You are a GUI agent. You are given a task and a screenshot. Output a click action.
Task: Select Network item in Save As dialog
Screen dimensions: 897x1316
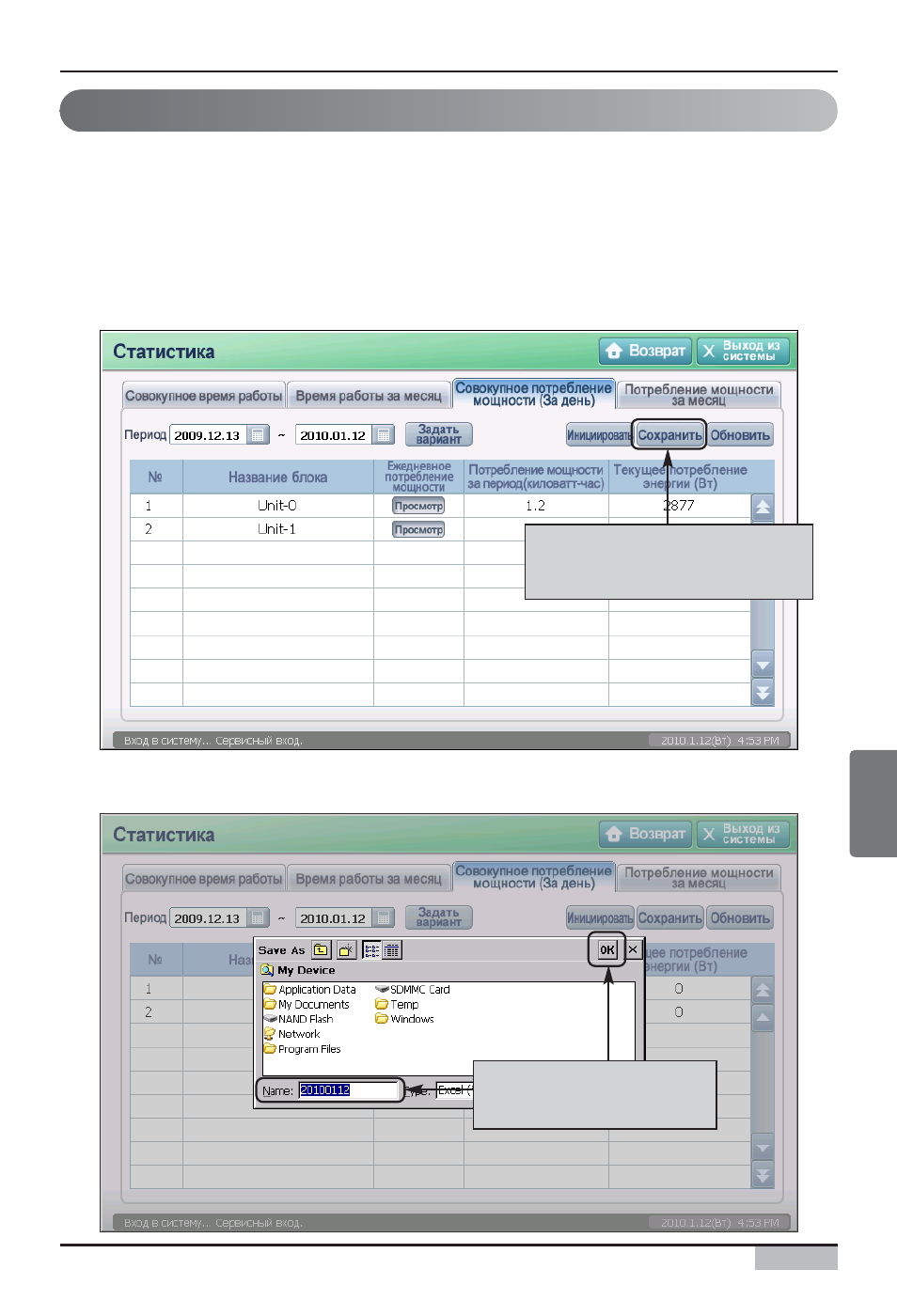[x=291, y=1034]
